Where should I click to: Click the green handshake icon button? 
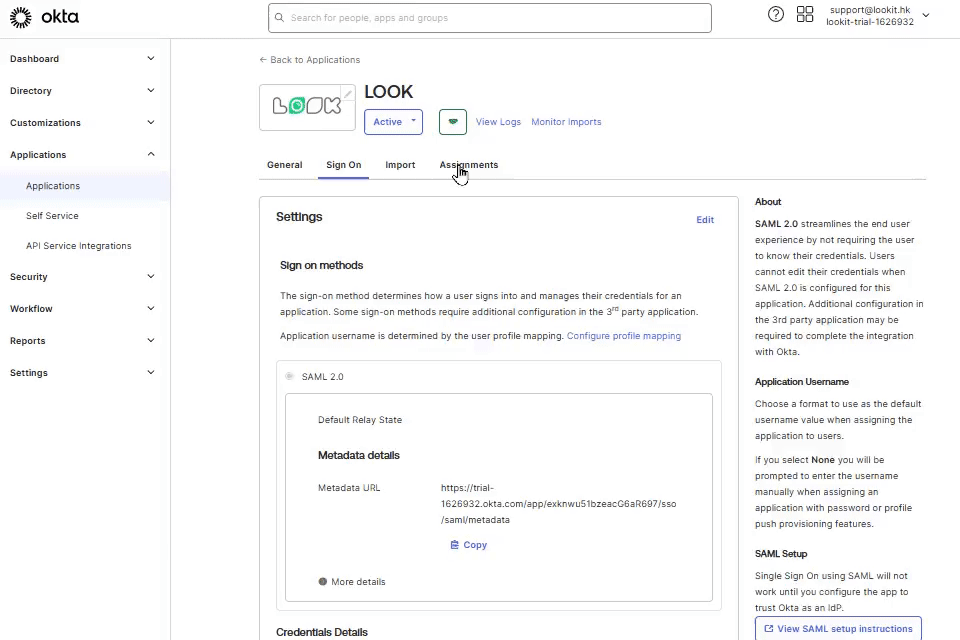point(453,122)
